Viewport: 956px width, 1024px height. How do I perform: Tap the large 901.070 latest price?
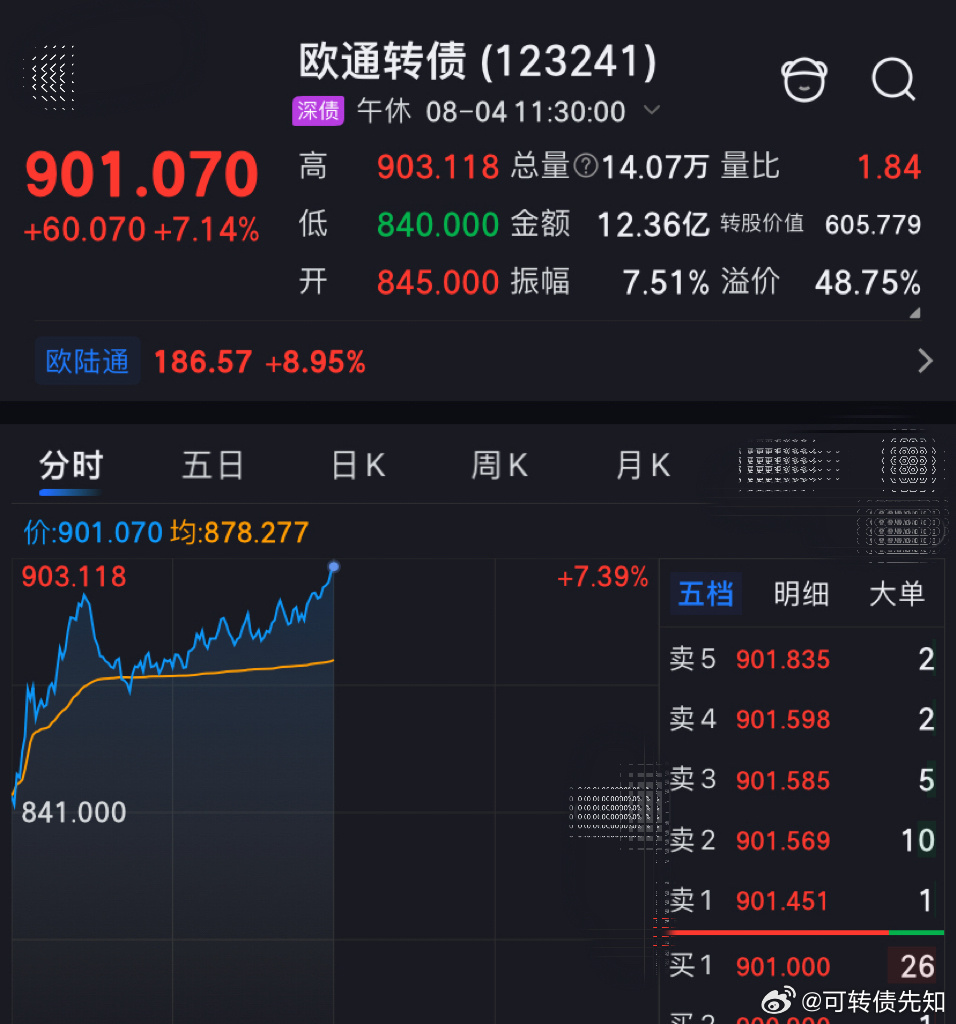[x=142, y=174]
